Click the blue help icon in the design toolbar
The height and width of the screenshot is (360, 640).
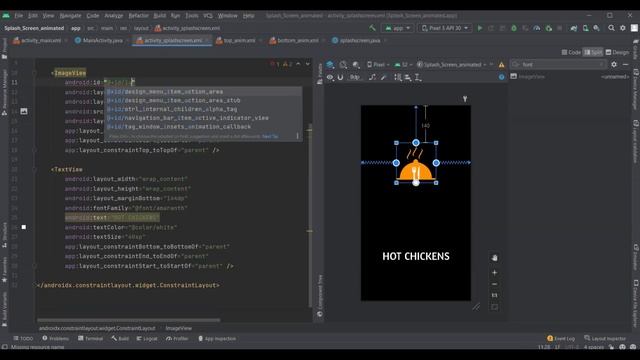click(x=502, y=77)
